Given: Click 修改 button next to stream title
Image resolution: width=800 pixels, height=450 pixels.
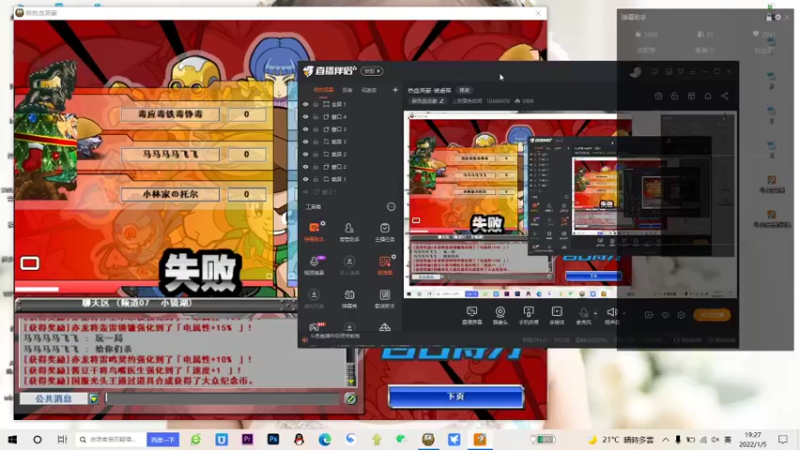Looking at the screenshot, I should (x=464, y=90).
